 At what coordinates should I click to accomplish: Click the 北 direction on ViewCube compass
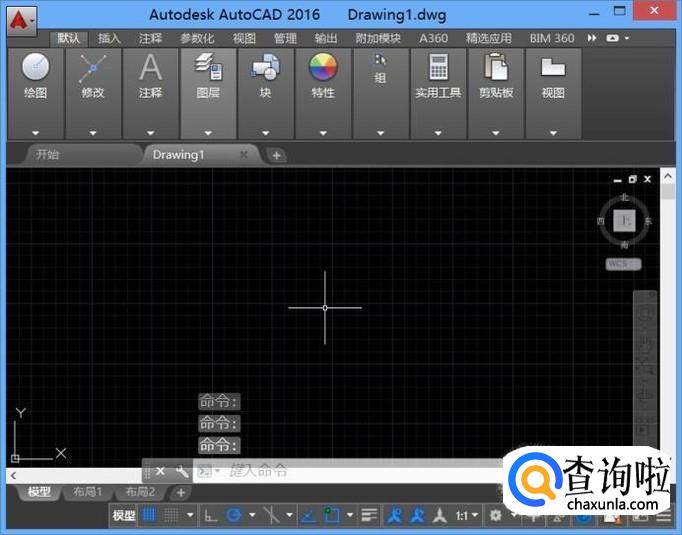coord(625,197)
